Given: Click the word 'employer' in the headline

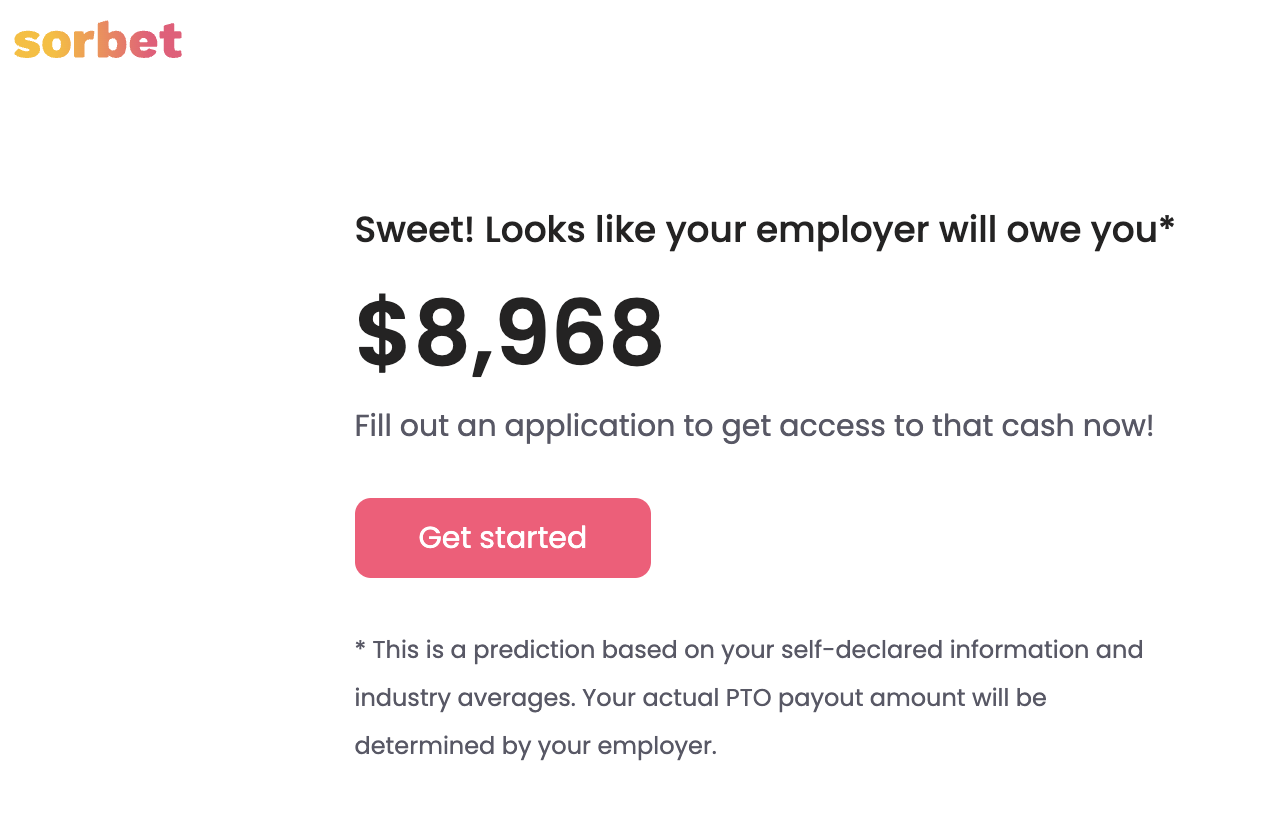Looking at the screenshot, I should [x=842, y=232].
